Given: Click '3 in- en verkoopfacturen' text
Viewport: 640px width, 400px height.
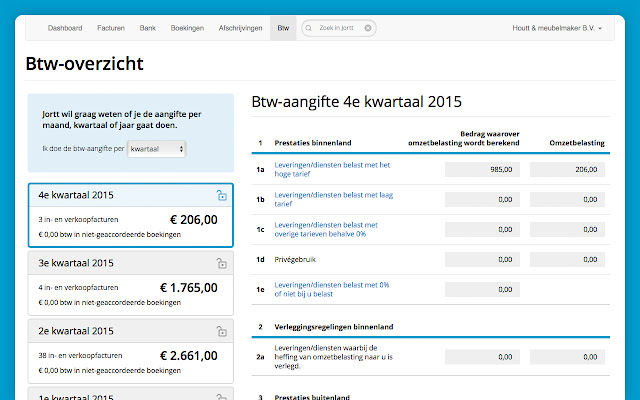Looking at the screenshot, I should (x=78, y=220).
